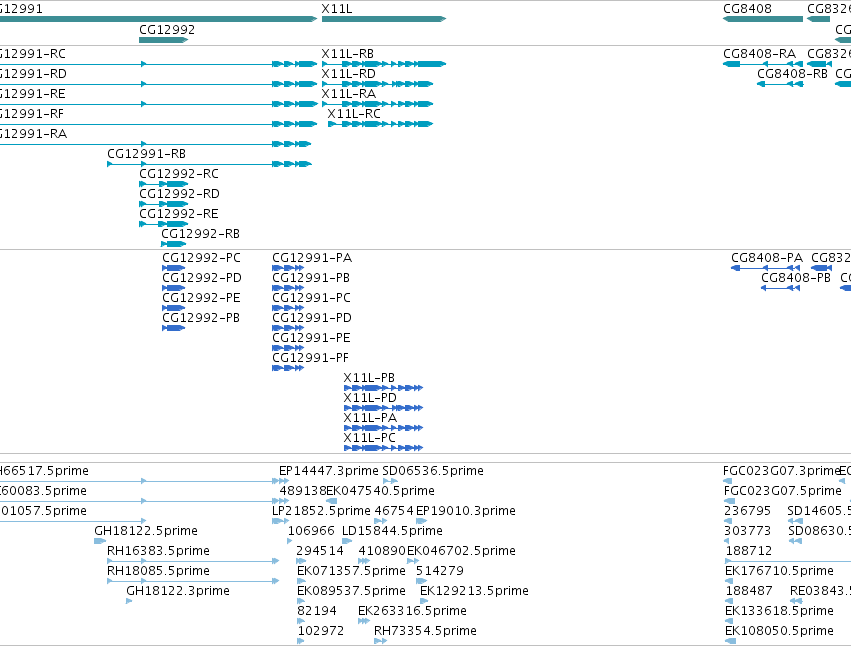Select EST label EK263316.5prime

point(412,612)
